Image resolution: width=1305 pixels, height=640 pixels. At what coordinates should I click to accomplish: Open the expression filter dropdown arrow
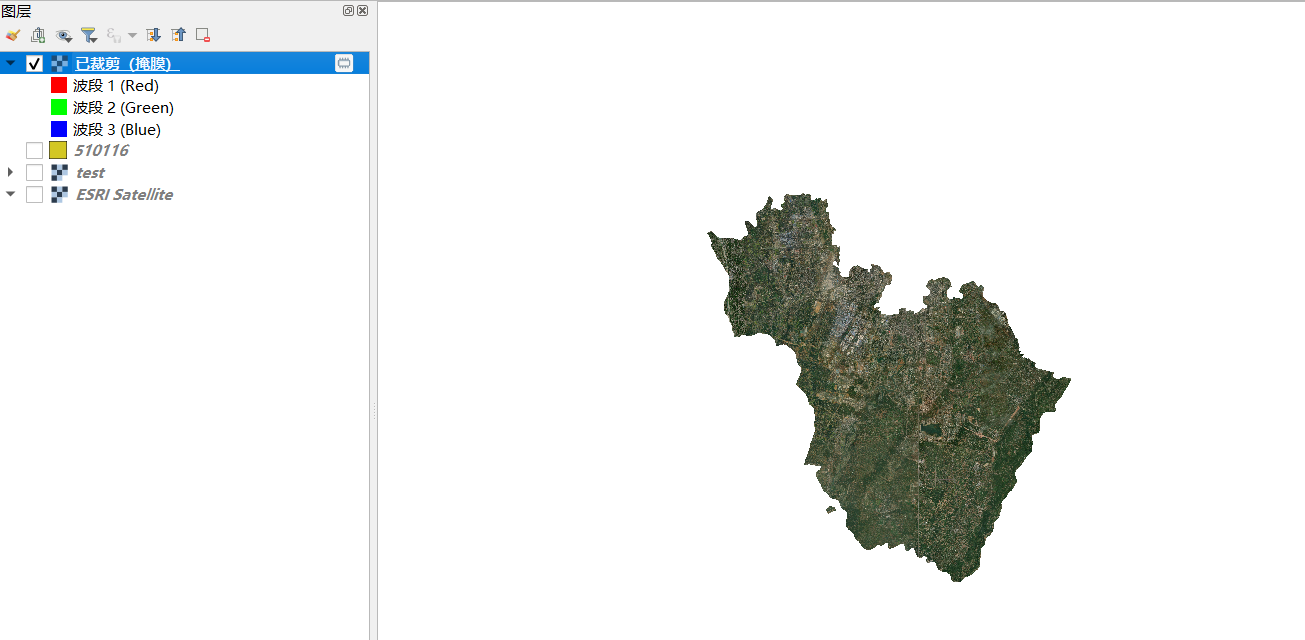tap(132, 35)
